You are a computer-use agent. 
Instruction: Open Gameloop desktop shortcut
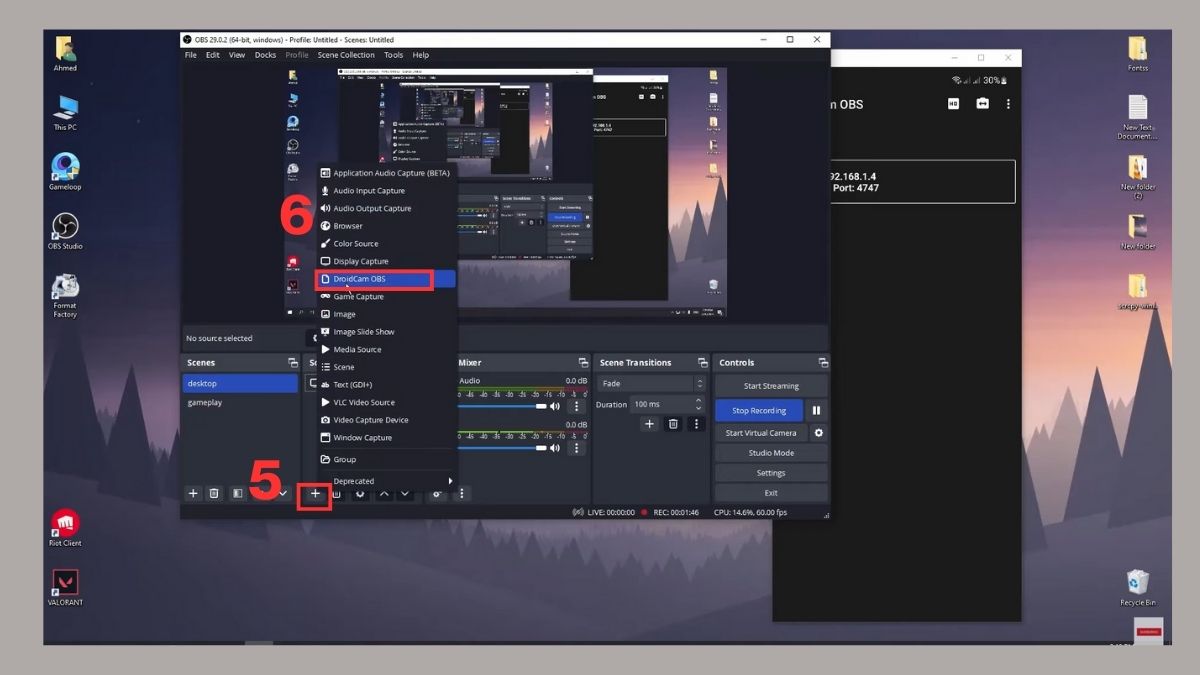tap(65, 172)
